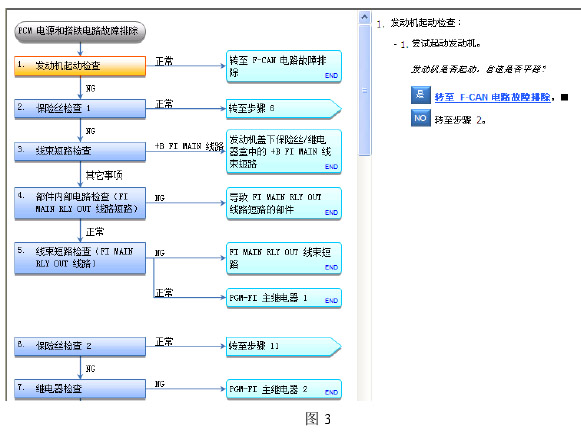581x436 pixels.
Task: Click the FI MAIN RLY OUT 线束短路 result box
Action: tap(284, 259)
